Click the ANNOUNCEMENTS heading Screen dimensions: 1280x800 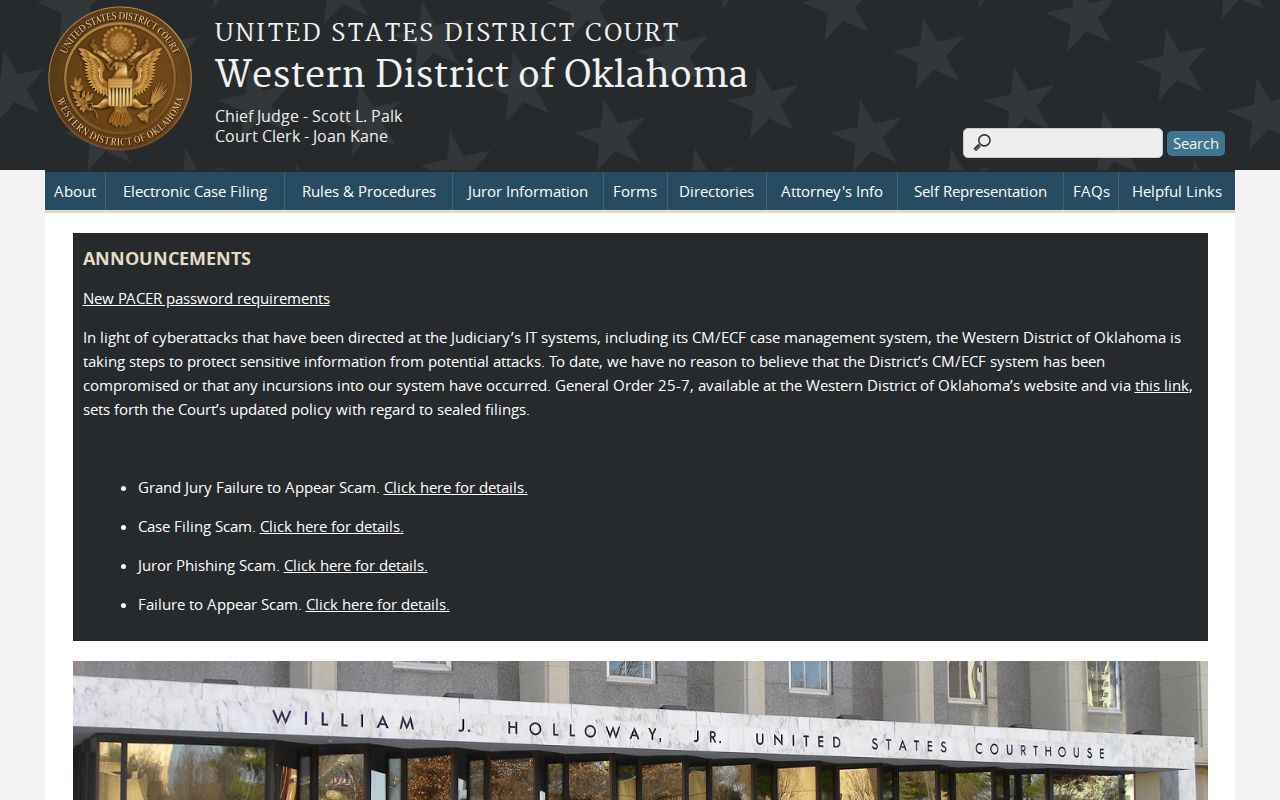[x=167, y=258]
